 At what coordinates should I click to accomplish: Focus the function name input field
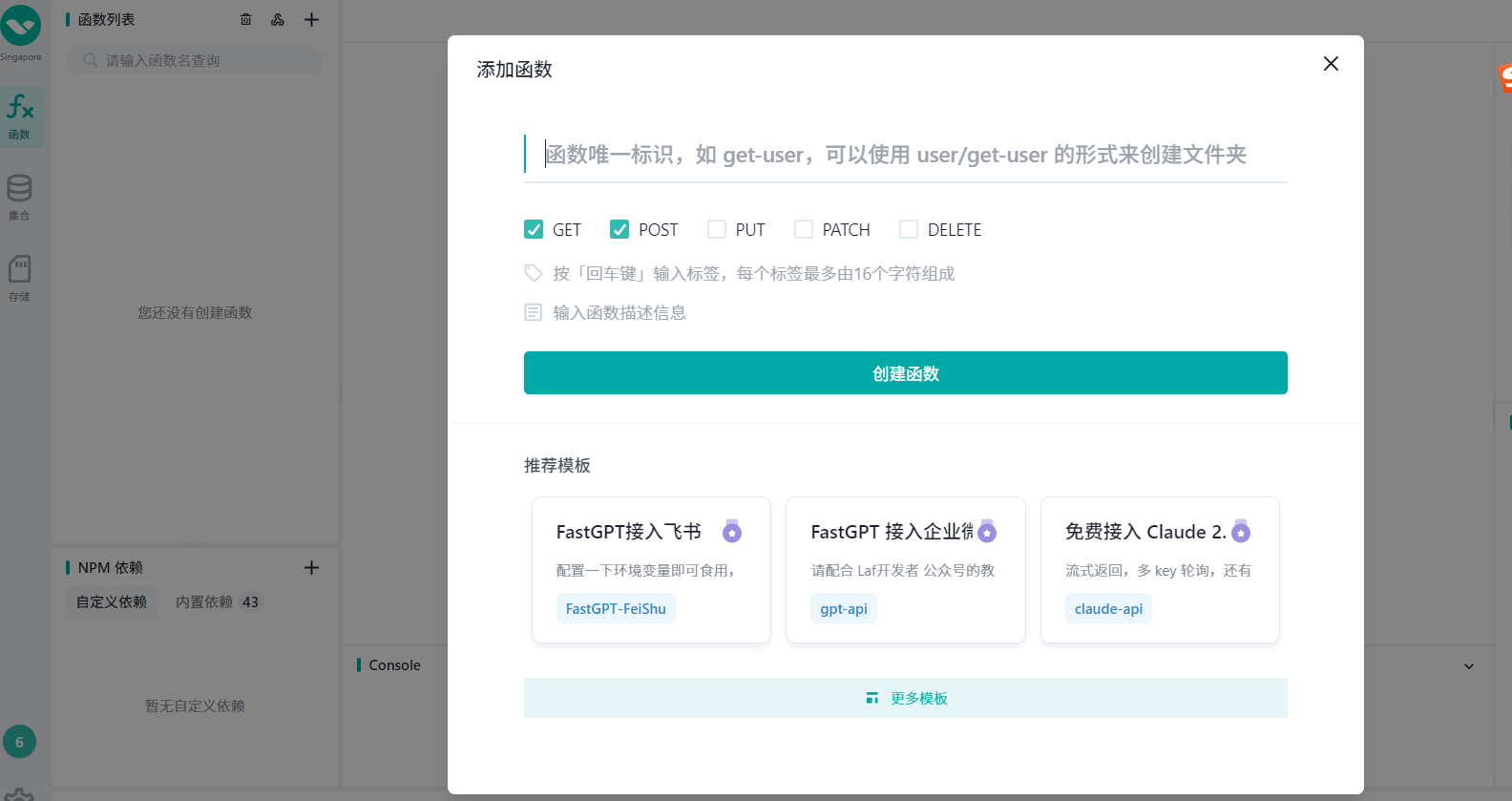tap(906, 154)
